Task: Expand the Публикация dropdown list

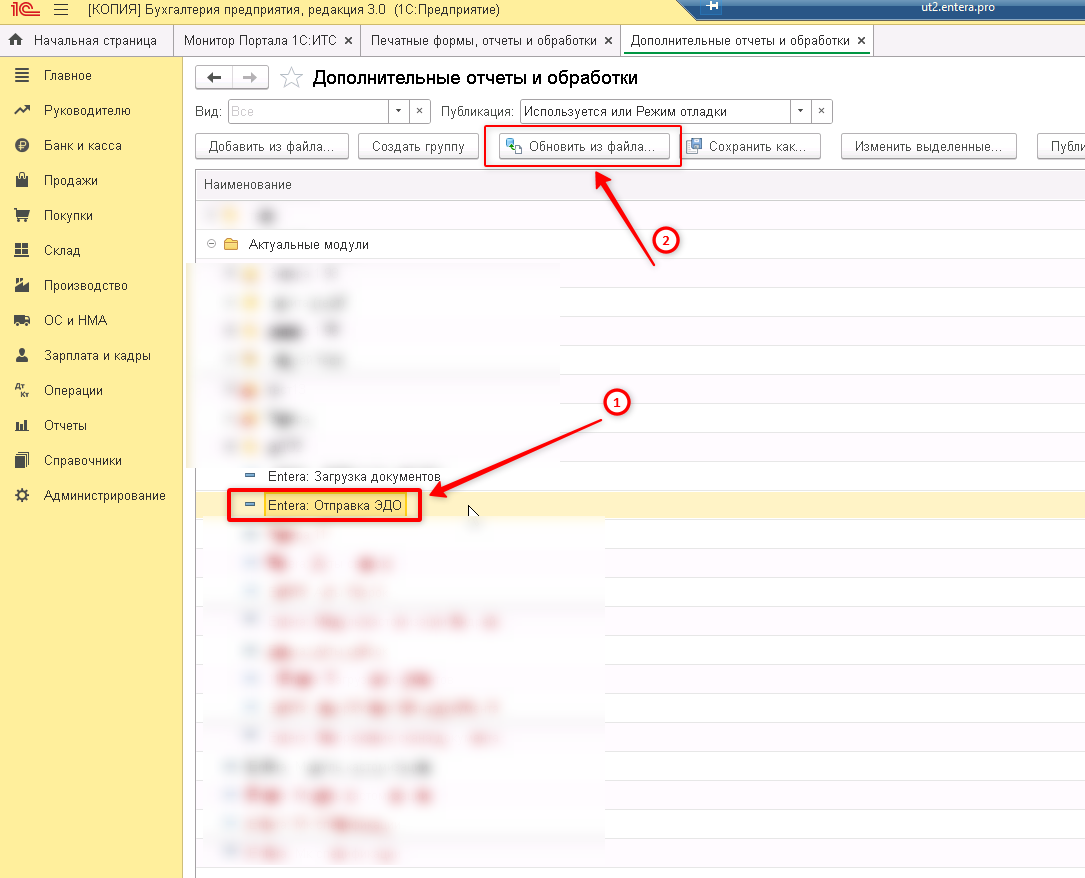Action: 801,111
